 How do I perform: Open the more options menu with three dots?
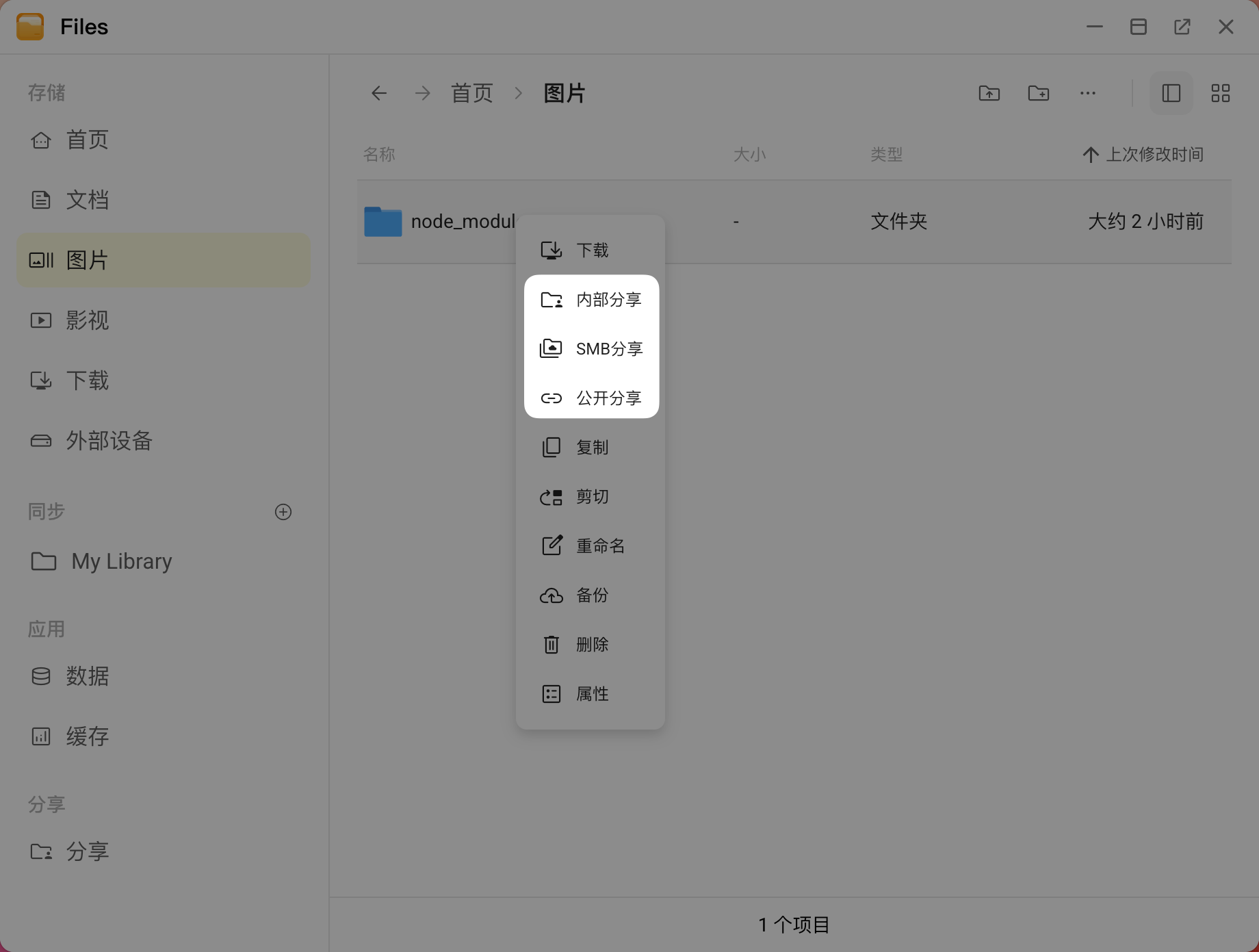1087,93
